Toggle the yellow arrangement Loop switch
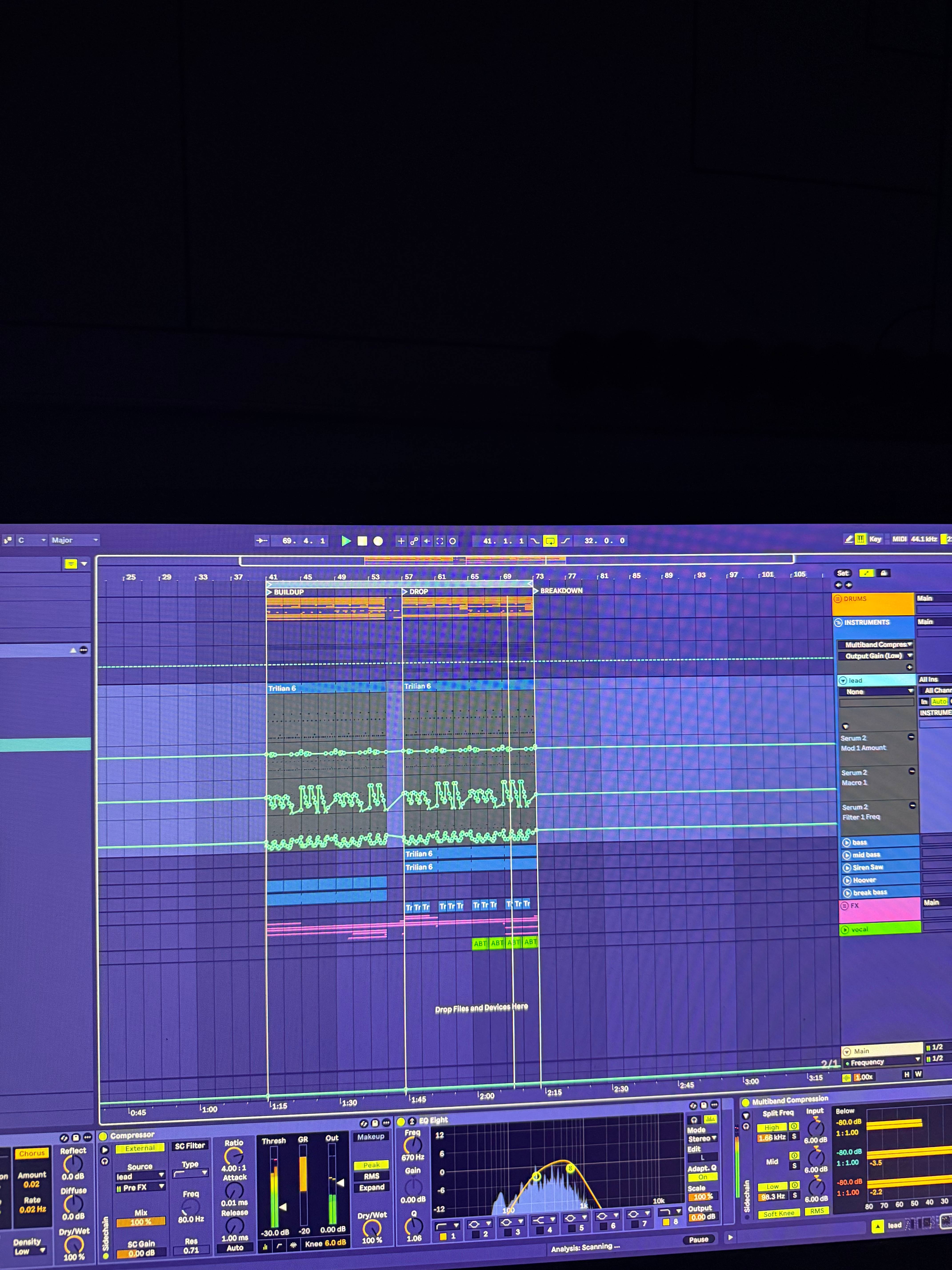952x1270 pixels. [x=550, y=541]
